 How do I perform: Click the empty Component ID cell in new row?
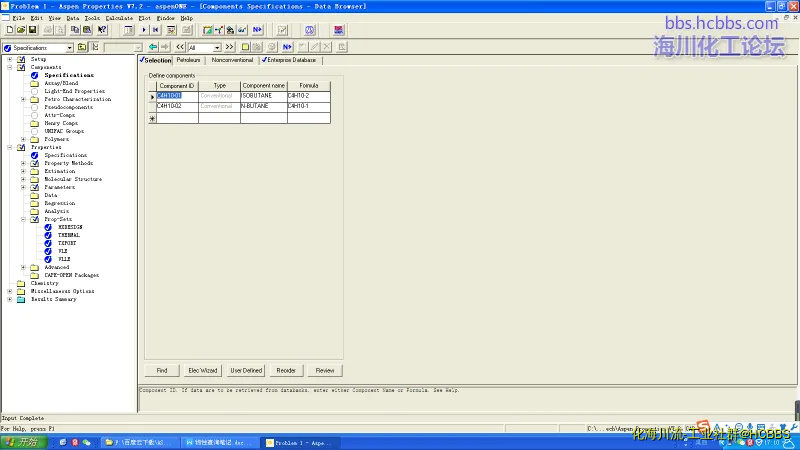(177, 118)
